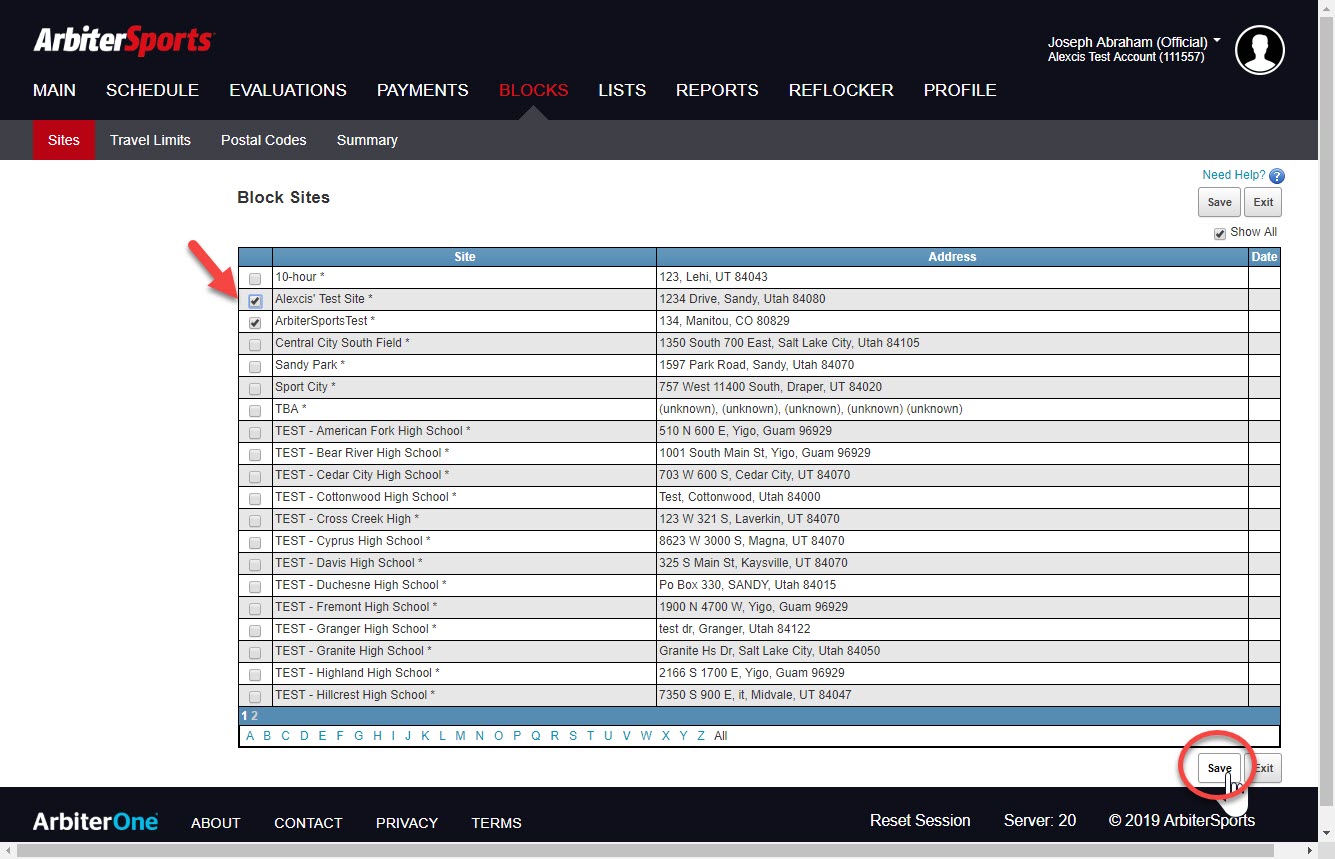Check TEST - Davis High School checkbox

click(x=255, y=565)
